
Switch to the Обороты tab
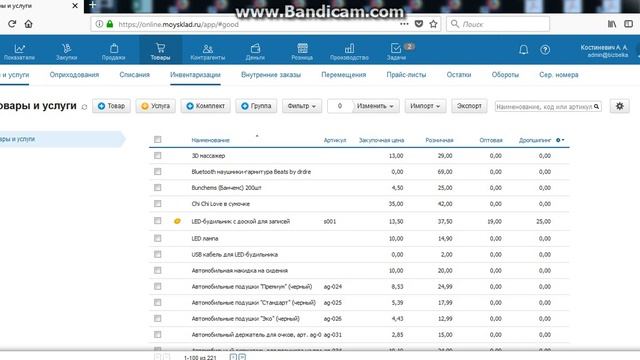[505, 75]
